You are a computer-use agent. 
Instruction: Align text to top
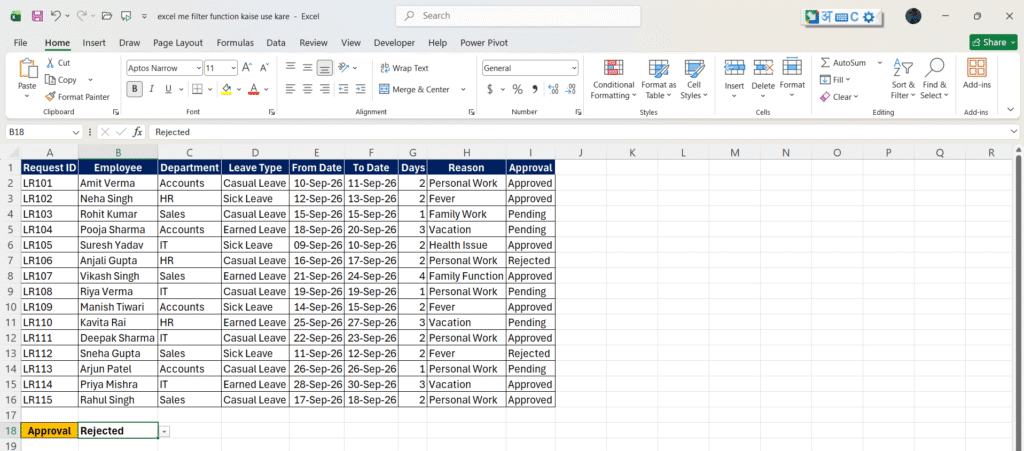pos(290,67)
